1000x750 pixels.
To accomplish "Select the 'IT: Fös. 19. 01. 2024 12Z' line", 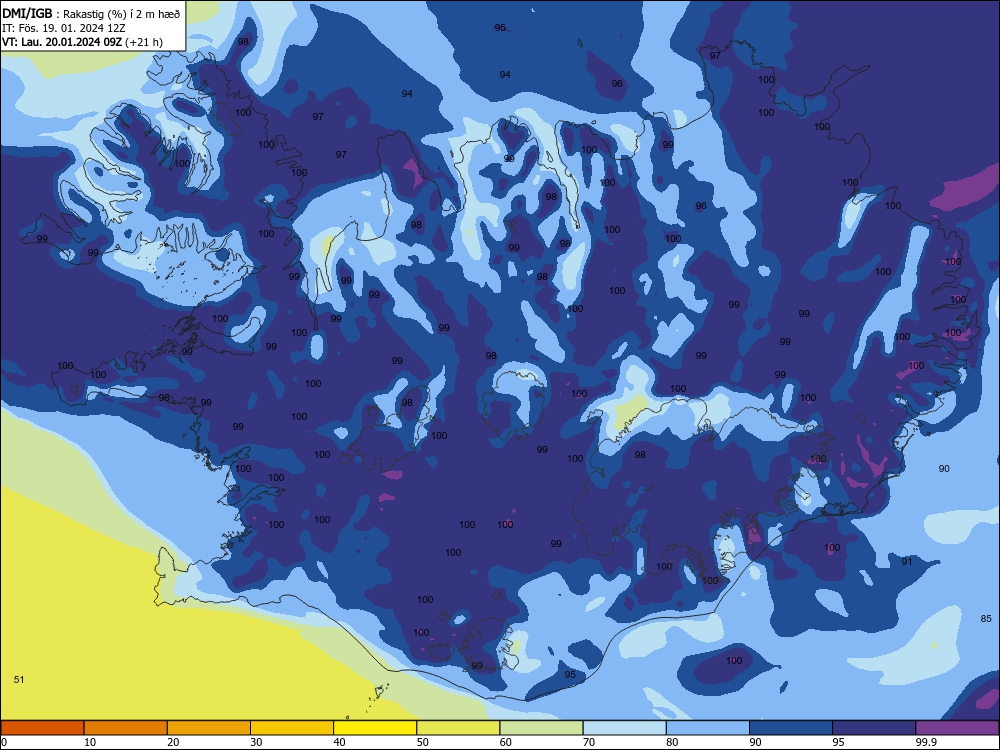I will pos(64,28).
